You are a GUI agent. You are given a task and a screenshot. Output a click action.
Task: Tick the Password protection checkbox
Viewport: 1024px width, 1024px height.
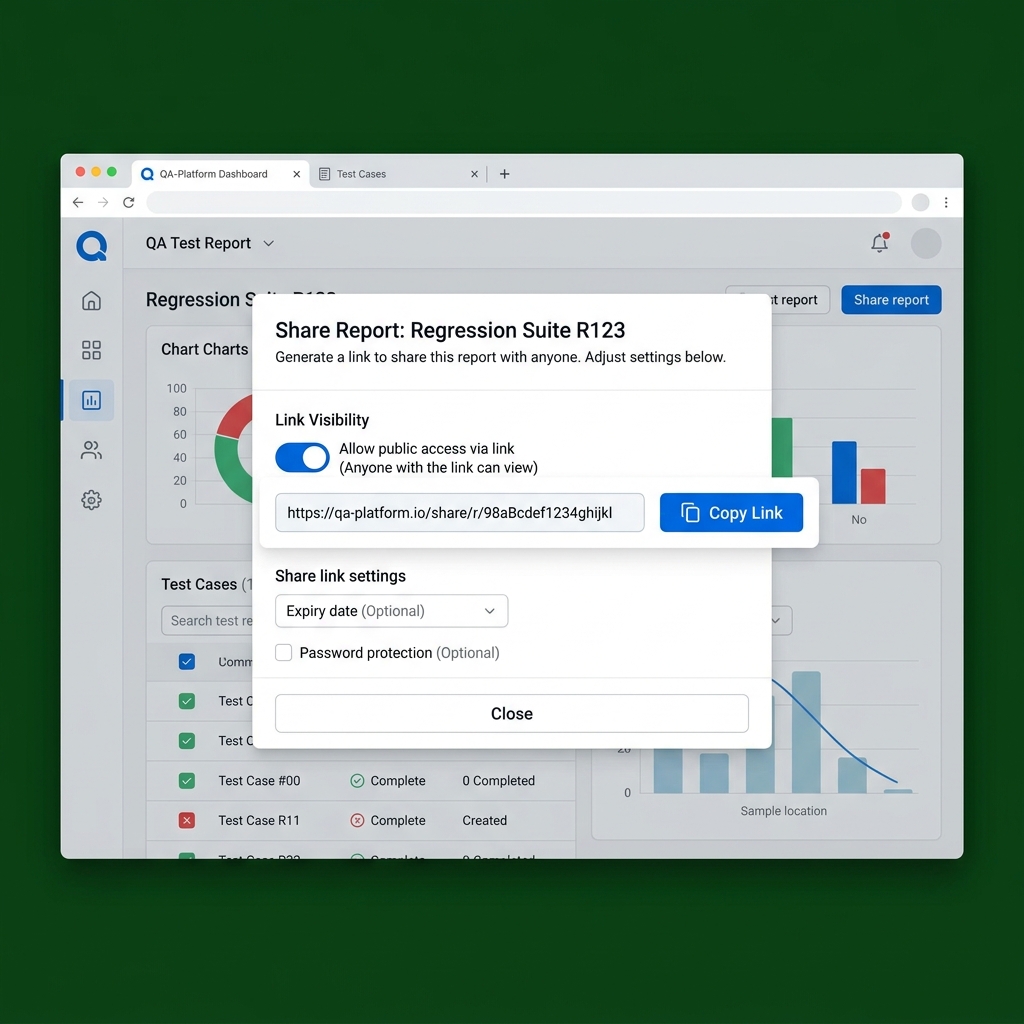point(283,652)
